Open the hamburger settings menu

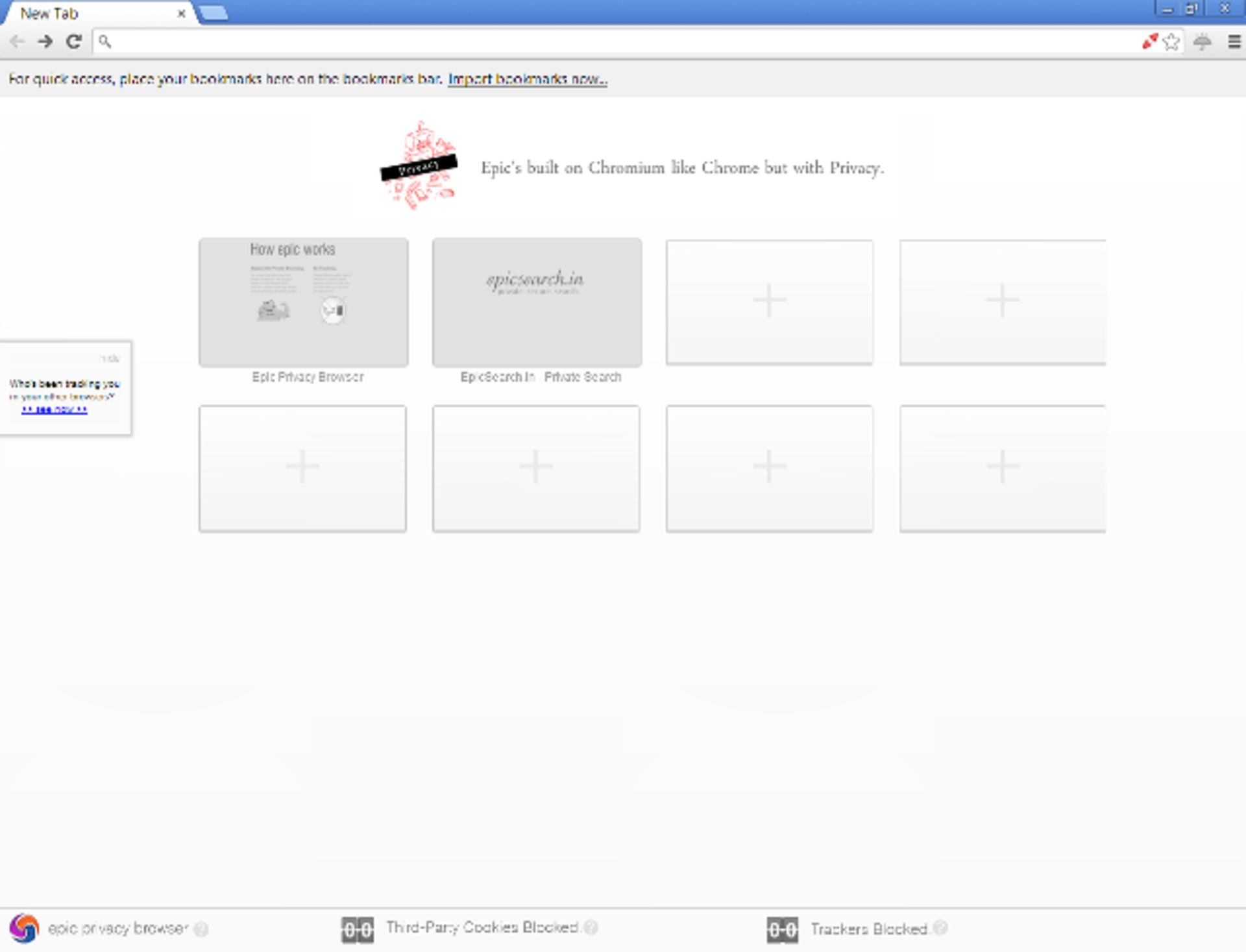(x=1234, y=42)
